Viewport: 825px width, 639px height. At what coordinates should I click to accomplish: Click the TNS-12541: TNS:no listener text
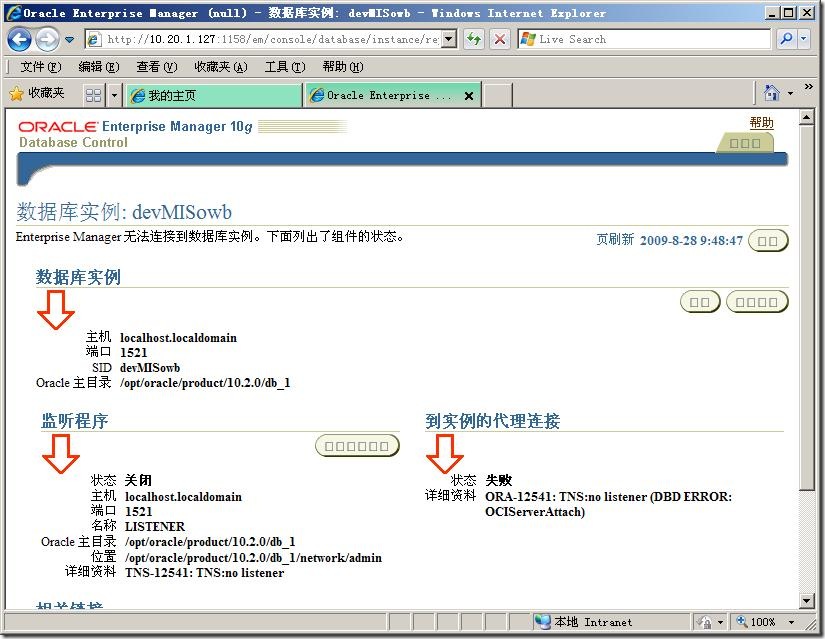click(x=204, y=573)
